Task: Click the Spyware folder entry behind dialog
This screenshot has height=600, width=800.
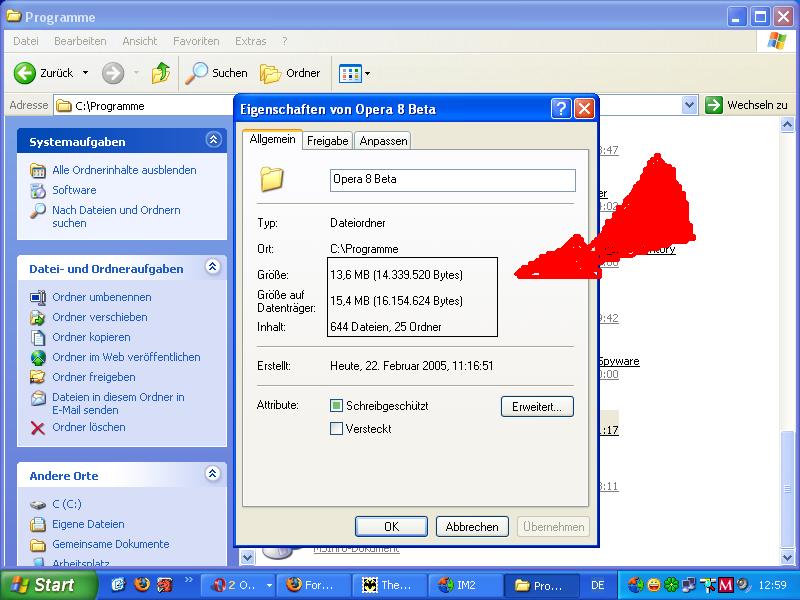Action: click(x=619, y=361)
